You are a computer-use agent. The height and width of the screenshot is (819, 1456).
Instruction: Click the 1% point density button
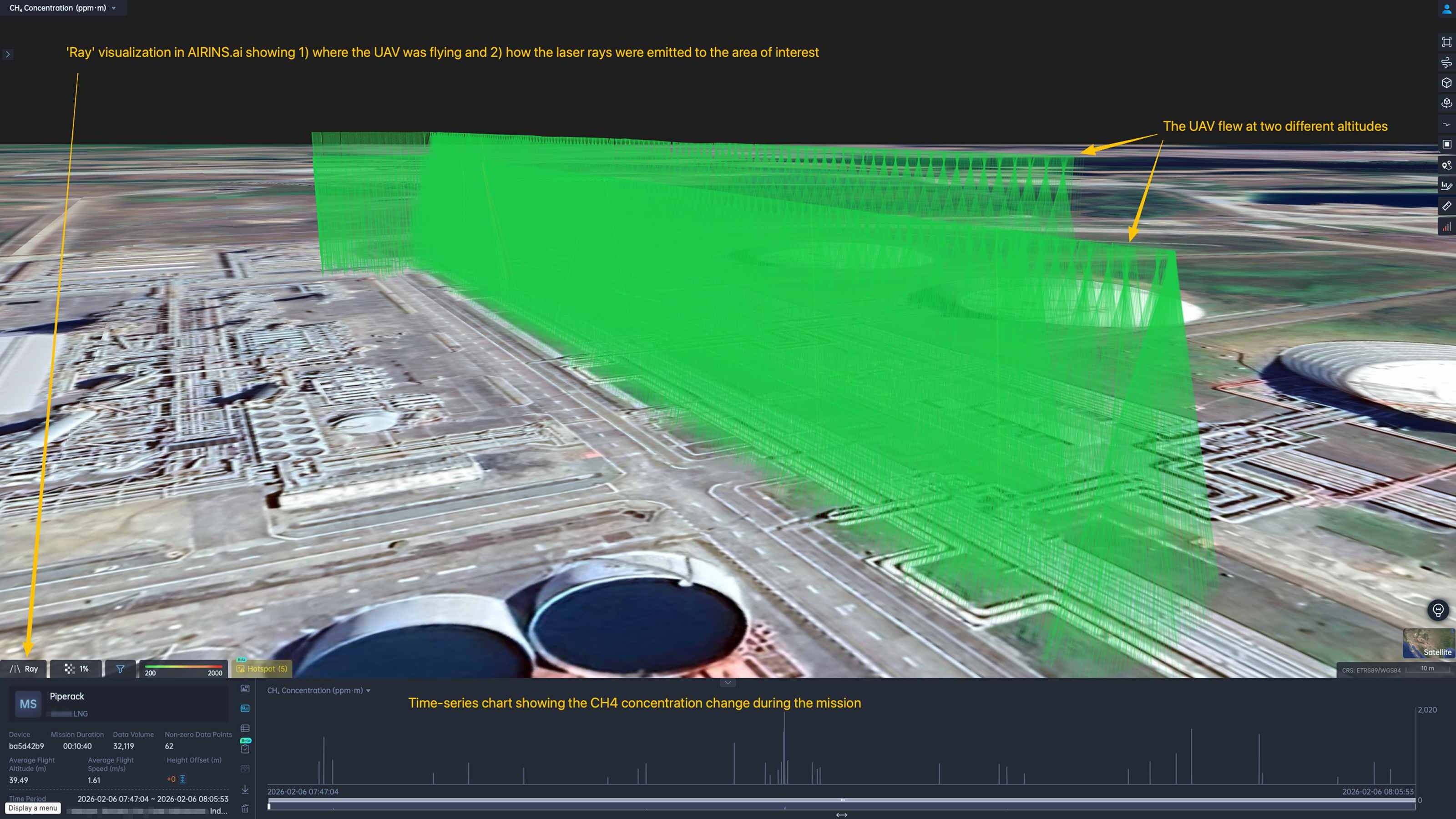(x=76, y=669)
